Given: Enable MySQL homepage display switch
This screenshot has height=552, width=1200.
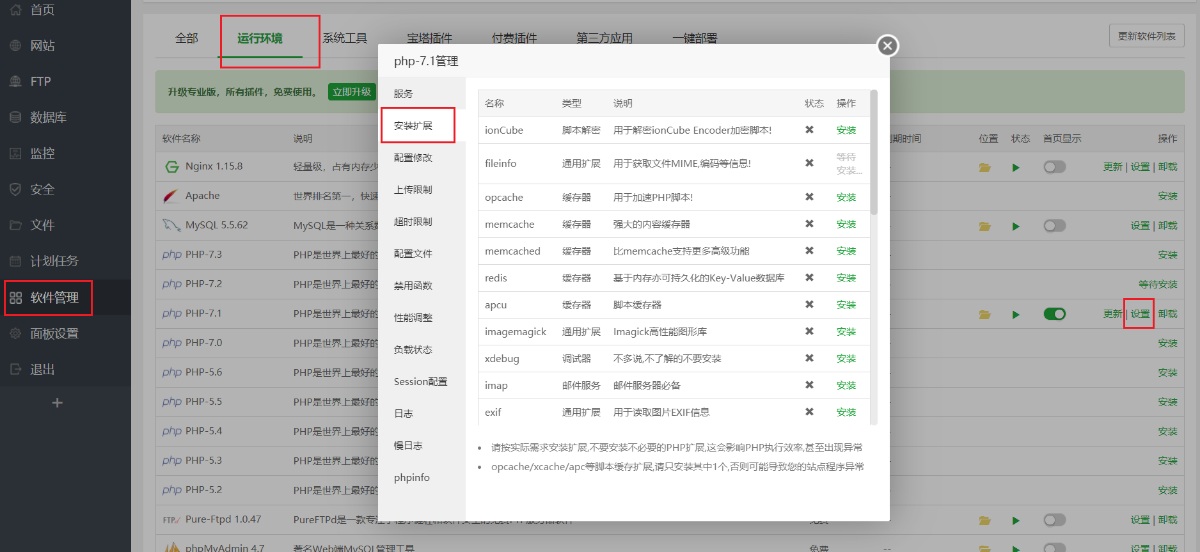Looking at the screenshot, I should point(1054,226).
